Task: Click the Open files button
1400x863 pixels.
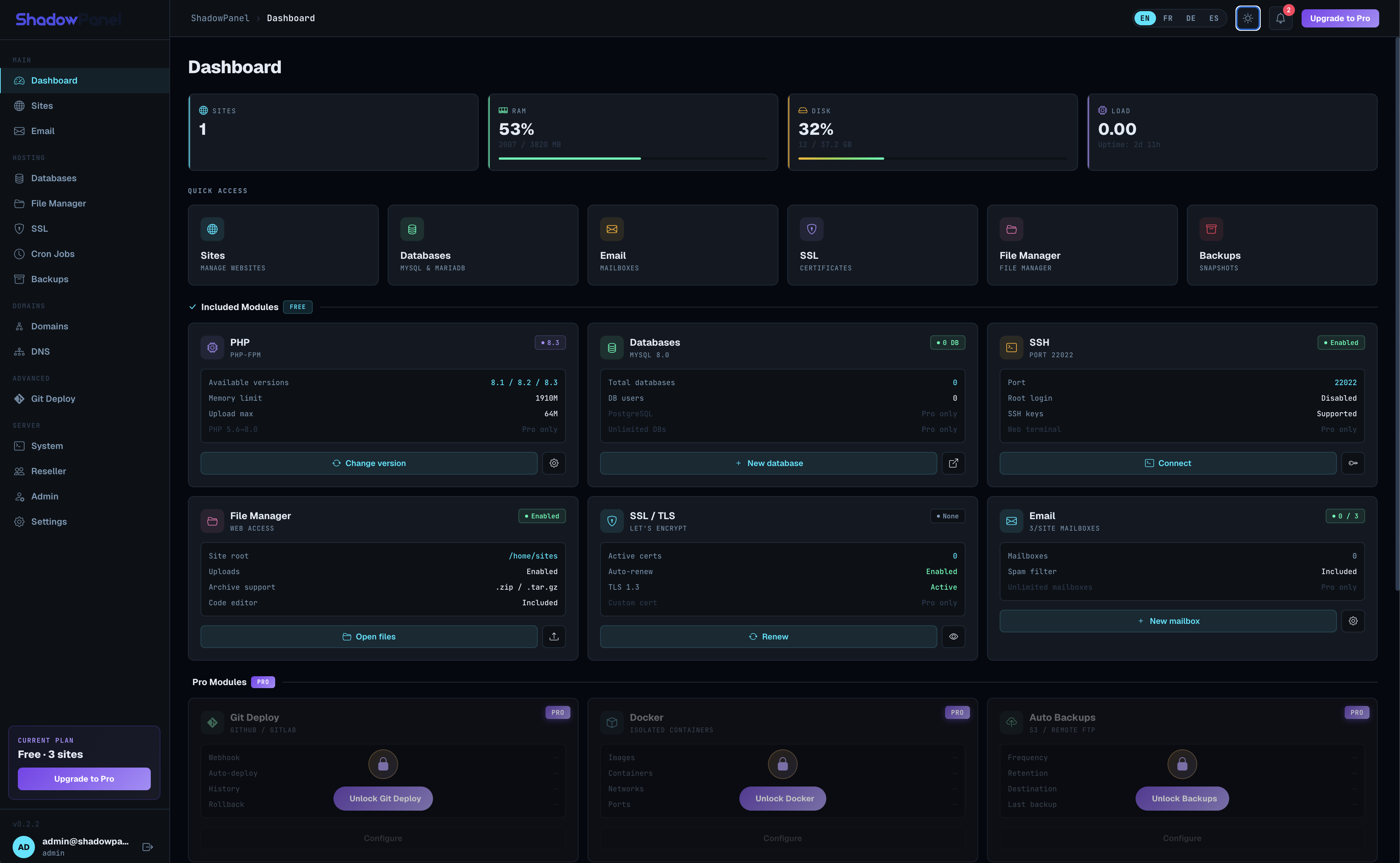Action: pos(369,636)
